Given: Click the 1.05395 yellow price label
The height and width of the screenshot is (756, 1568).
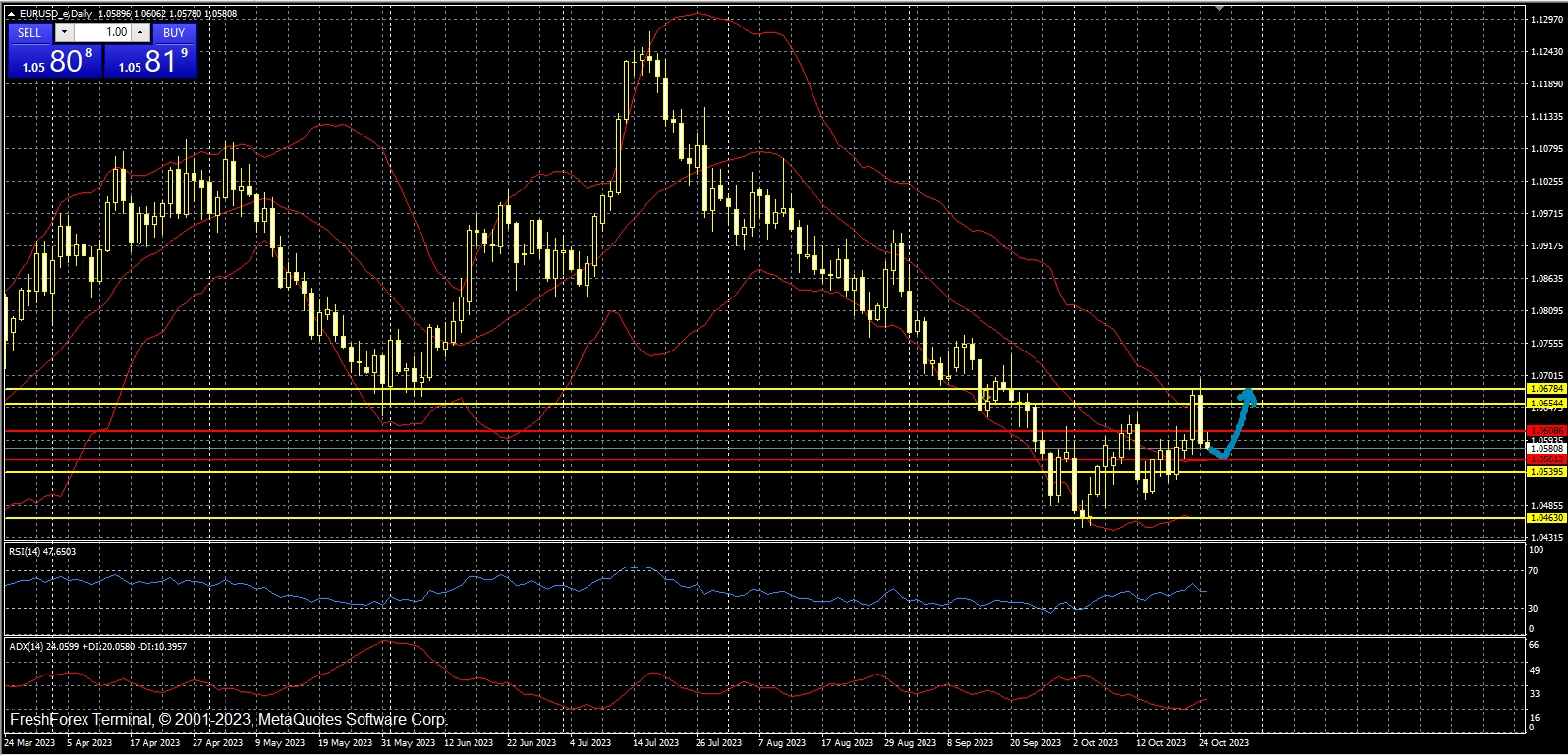Looking at the screenshot, I should [x=1546, y=472].
